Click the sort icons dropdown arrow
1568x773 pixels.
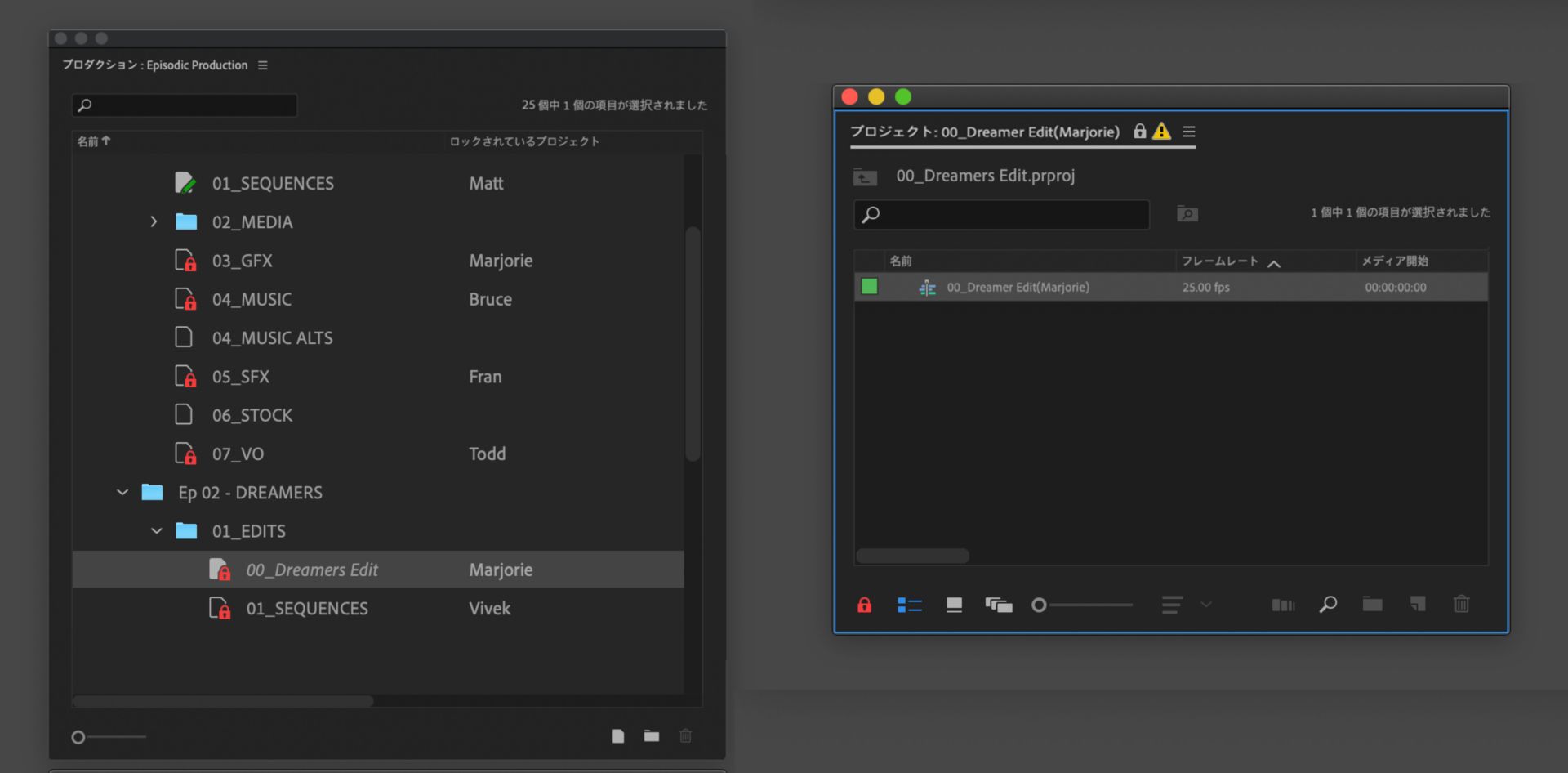tap(1206, 605)
